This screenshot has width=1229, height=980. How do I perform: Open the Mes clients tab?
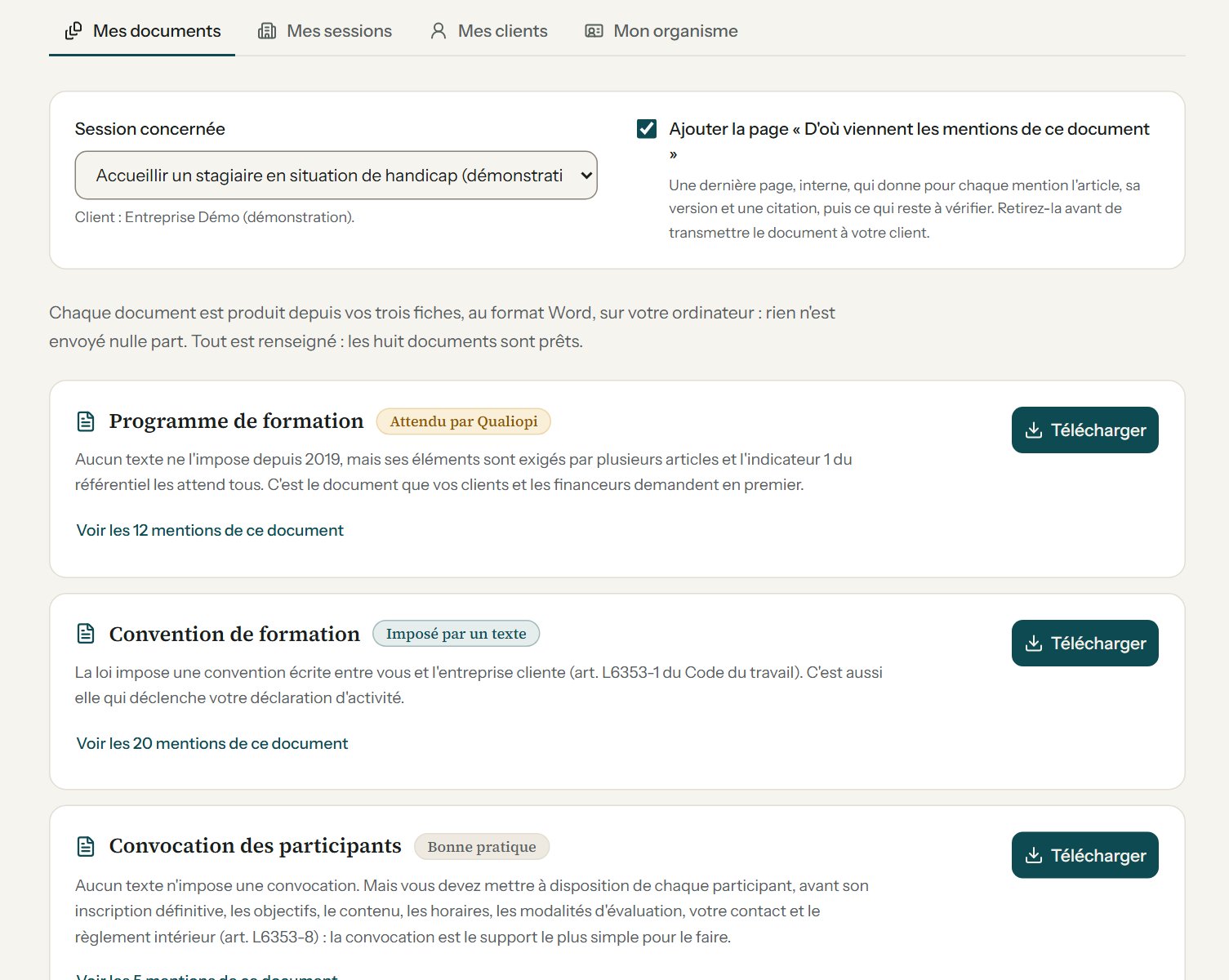[488, 31]
